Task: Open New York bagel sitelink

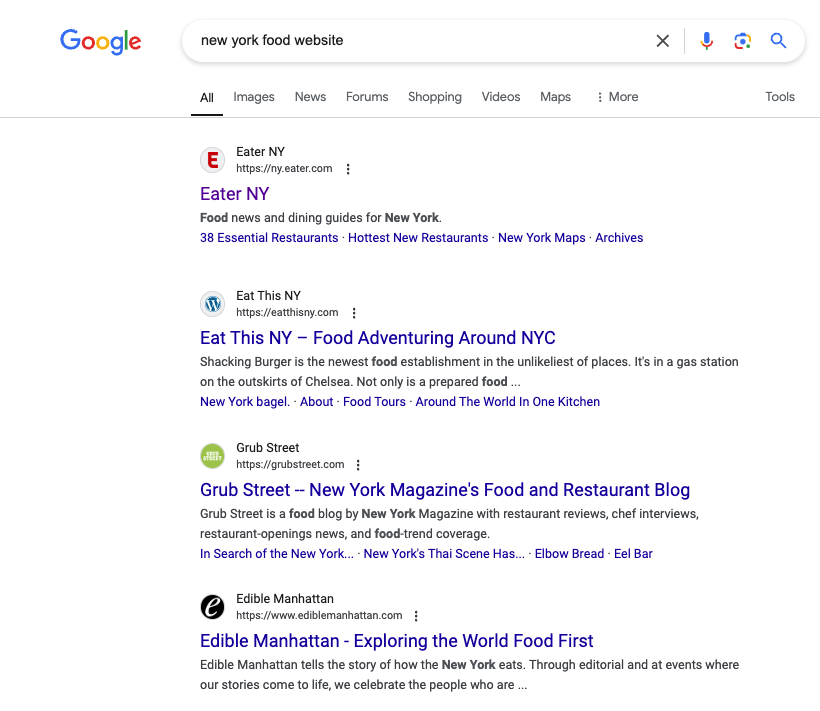Action: [245, 402]
